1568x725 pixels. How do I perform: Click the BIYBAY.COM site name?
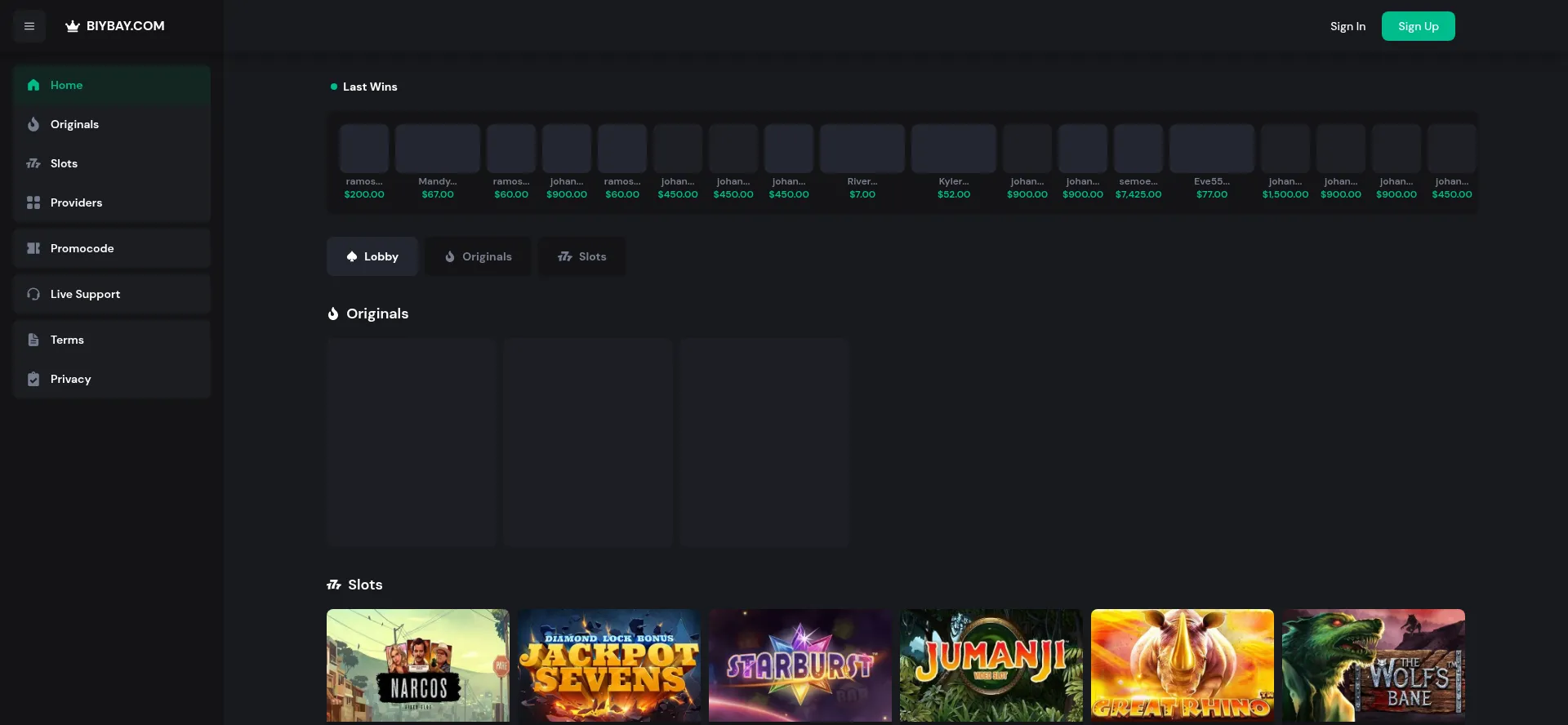click(126, 26)
